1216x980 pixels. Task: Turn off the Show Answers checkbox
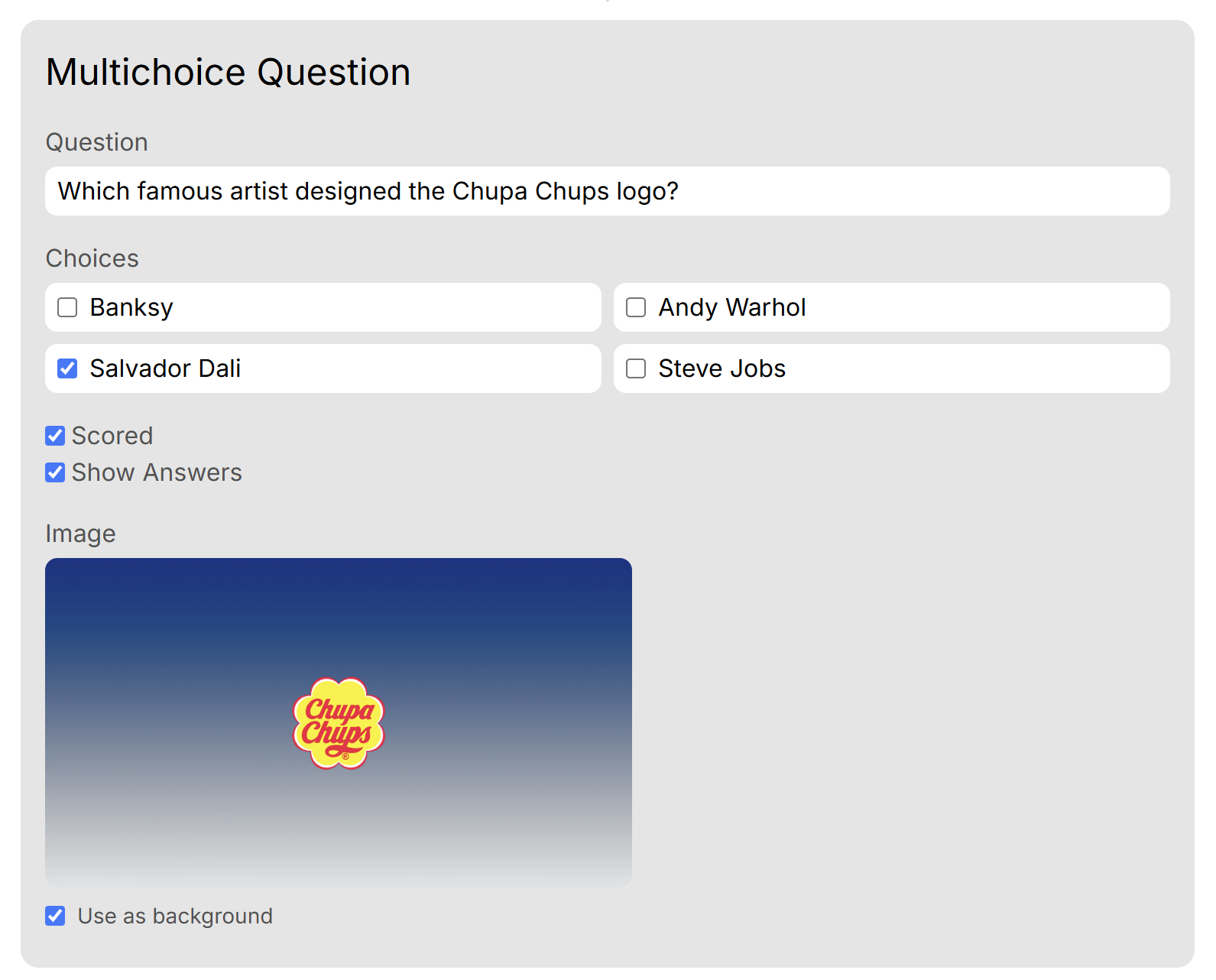pos(55,472)
